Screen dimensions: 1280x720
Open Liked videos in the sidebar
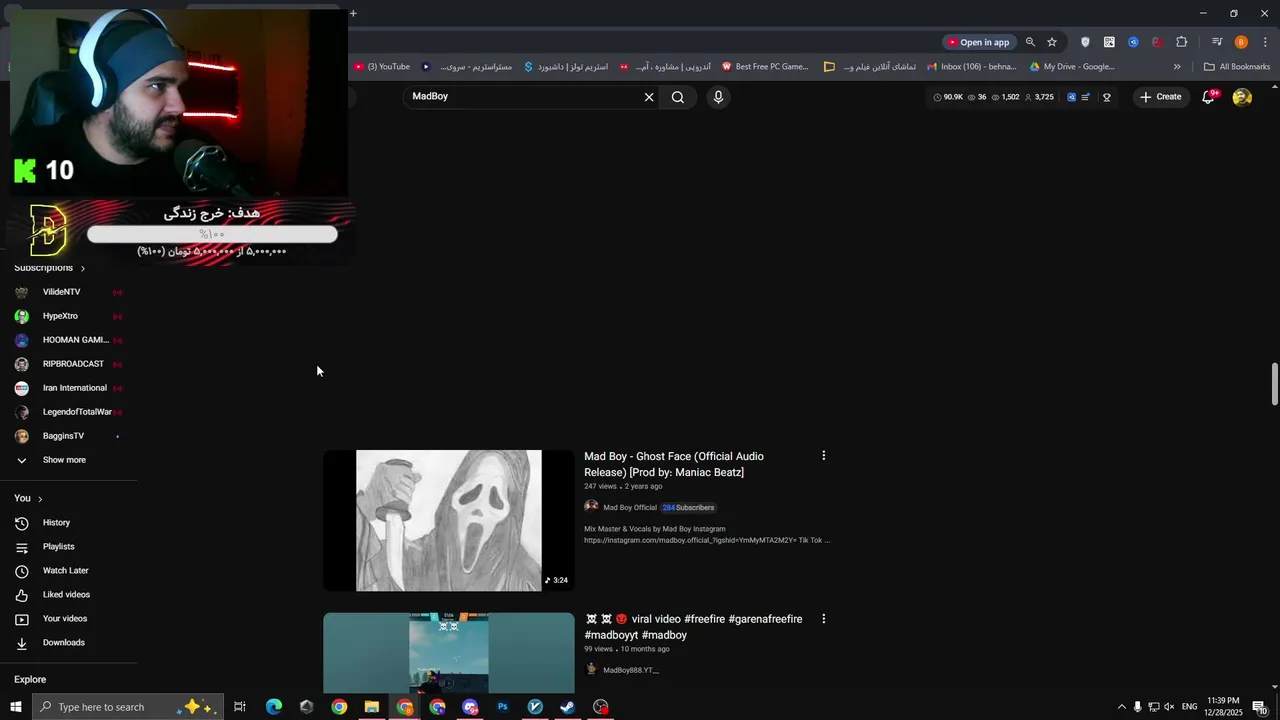coord(68,595)
